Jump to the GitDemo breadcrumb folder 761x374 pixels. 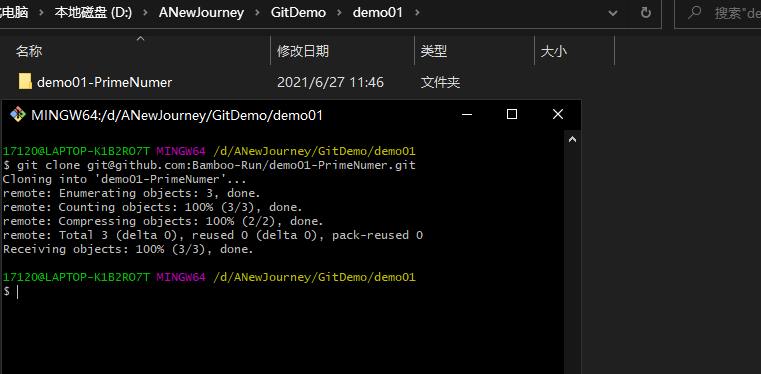point(298,13)
